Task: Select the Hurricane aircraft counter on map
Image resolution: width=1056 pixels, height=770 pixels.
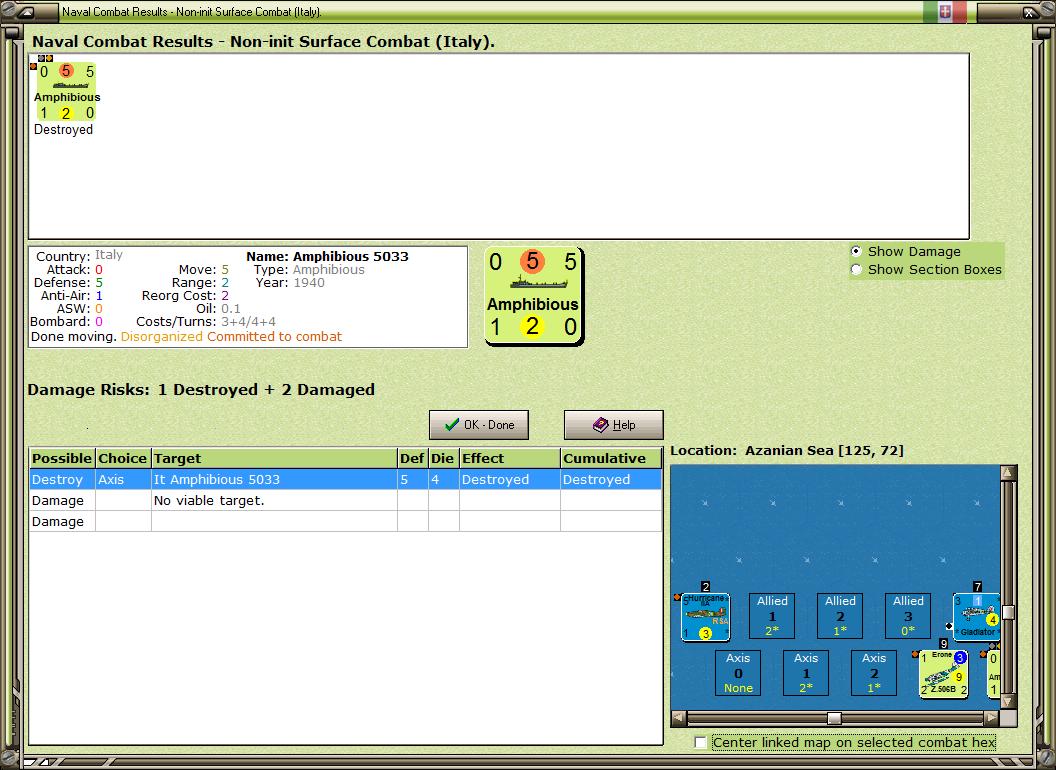Action: click(705, 616)
